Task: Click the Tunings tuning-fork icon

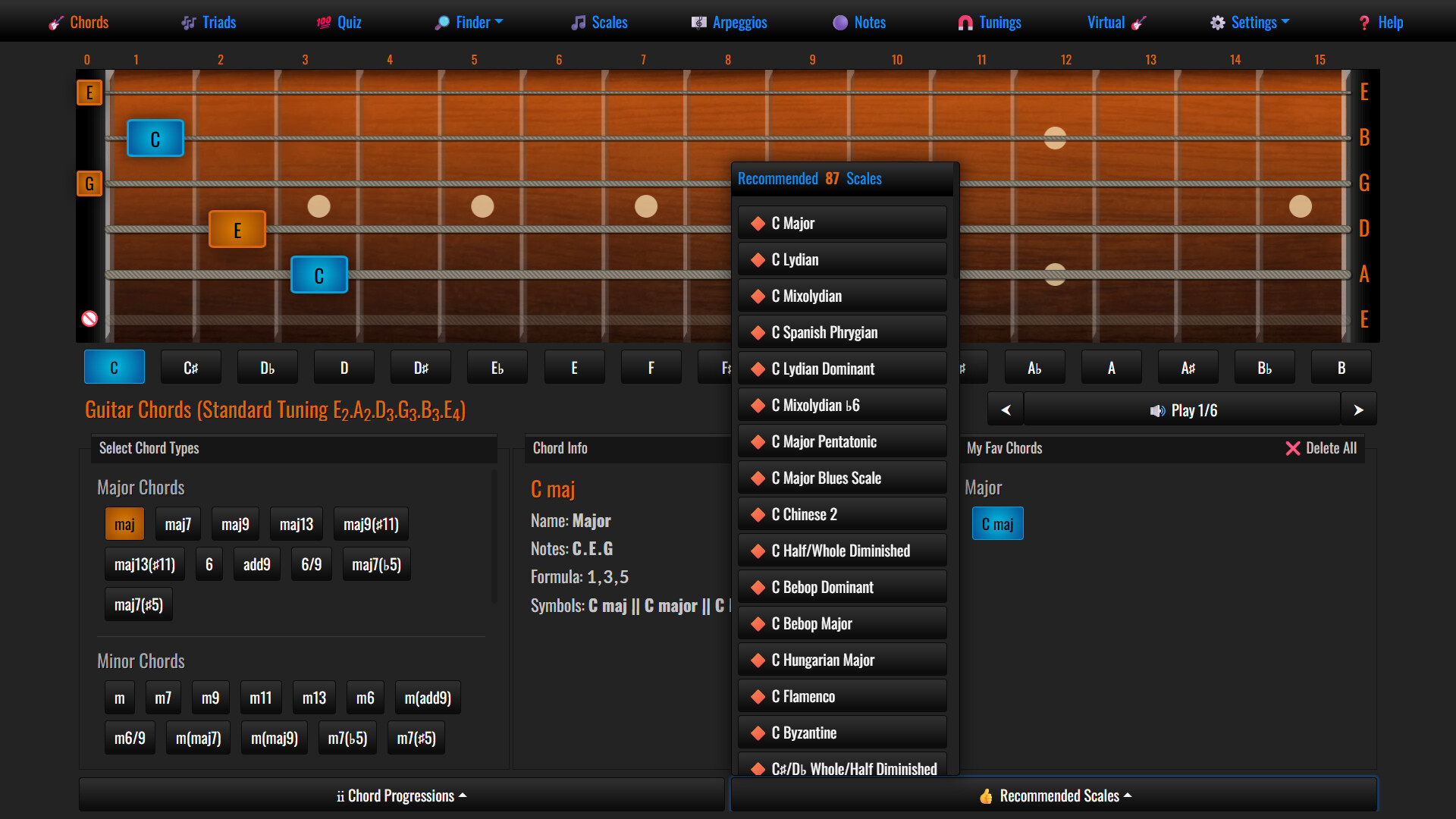Action: pyautogui.click(x=964, y=22)
